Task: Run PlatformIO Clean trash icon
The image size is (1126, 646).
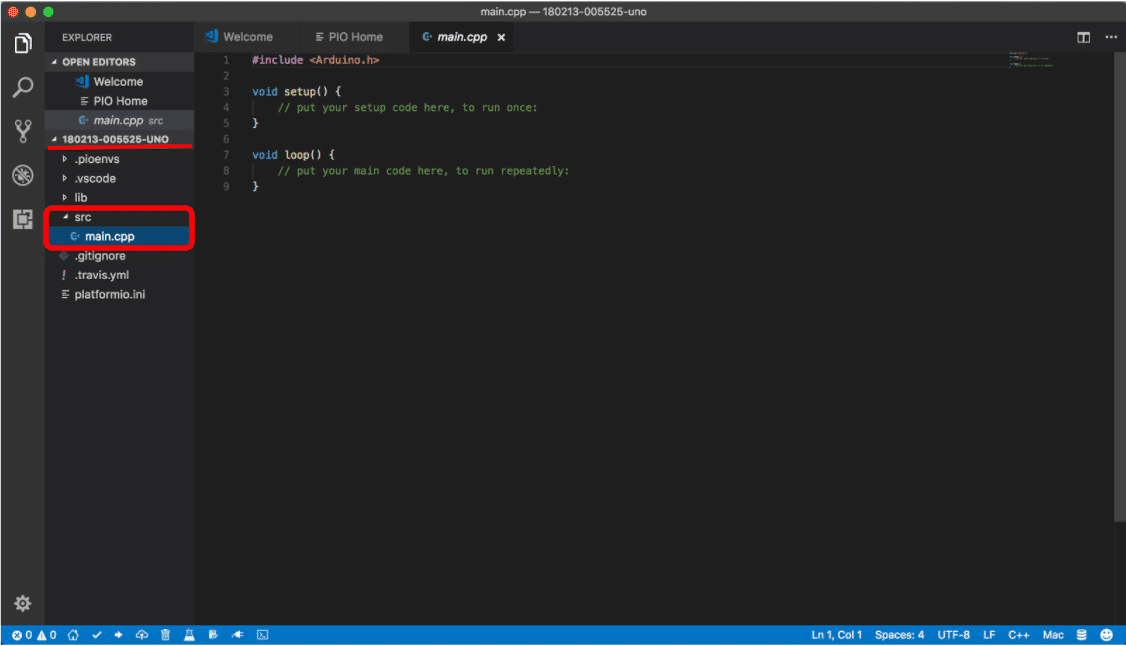Action: pos(165,635)
